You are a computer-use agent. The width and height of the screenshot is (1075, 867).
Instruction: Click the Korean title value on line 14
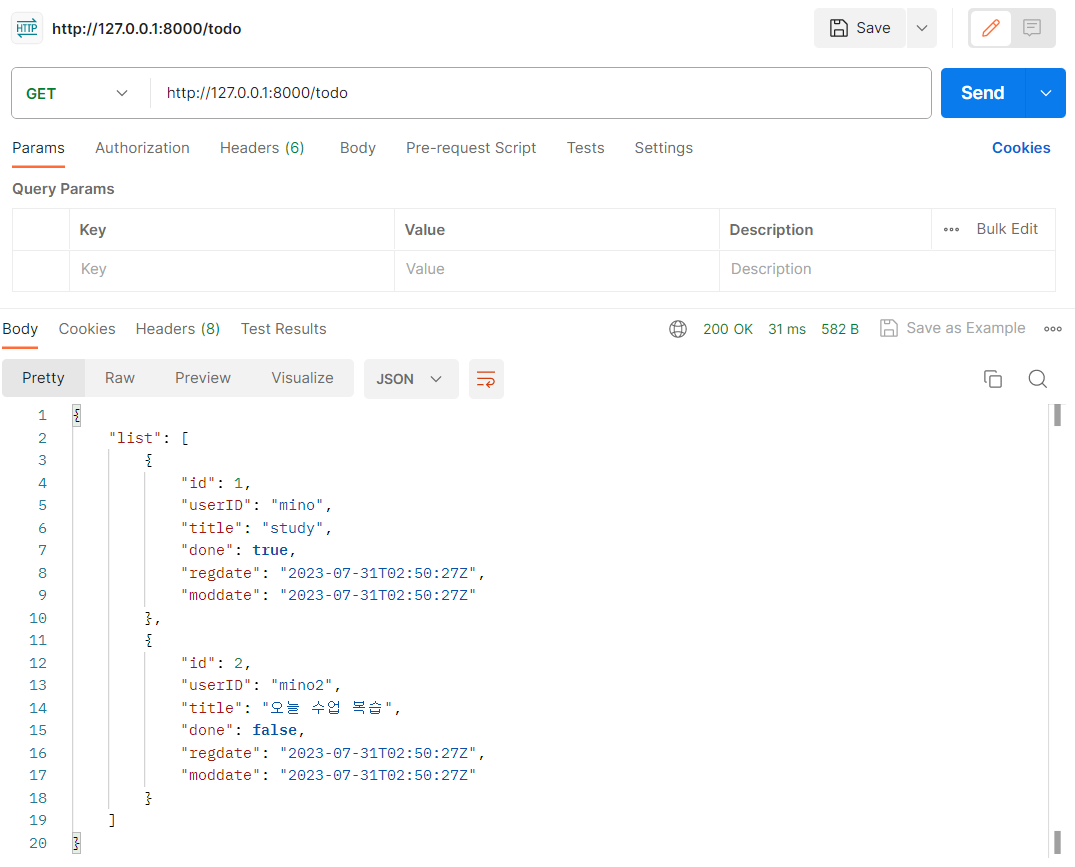tap(328, 708)
